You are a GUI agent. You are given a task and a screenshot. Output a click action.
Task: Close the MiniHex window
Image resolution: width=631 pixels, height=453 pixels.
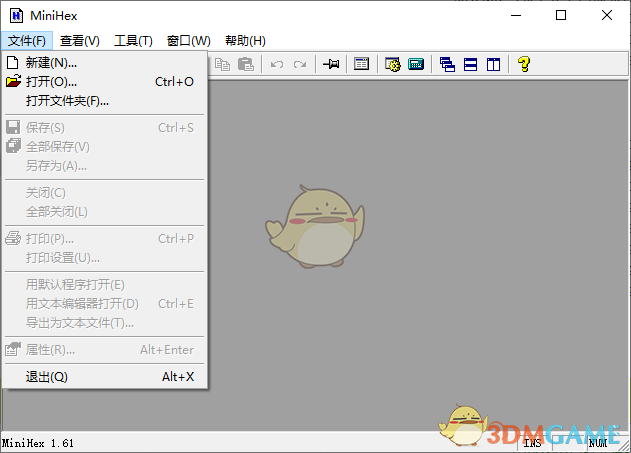pyautogui.click(x=606, y=15)
